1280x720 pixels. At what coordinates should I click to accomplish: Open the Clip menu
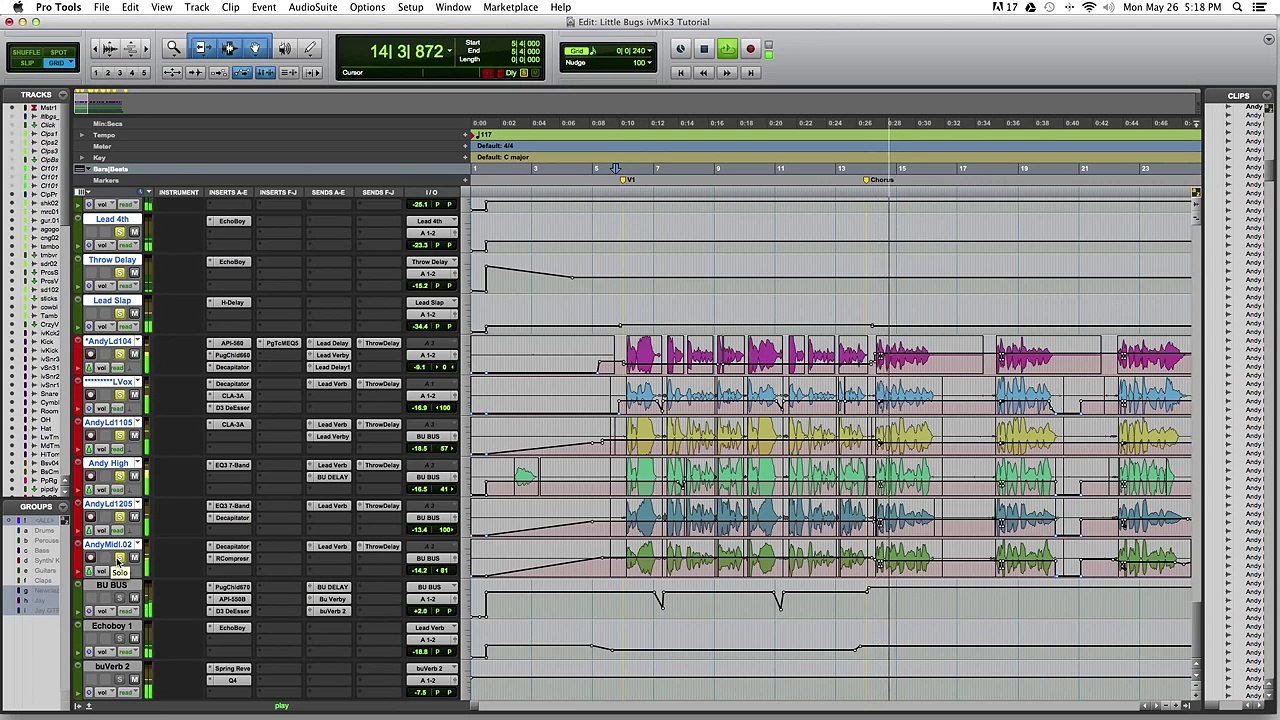point(230,7)
